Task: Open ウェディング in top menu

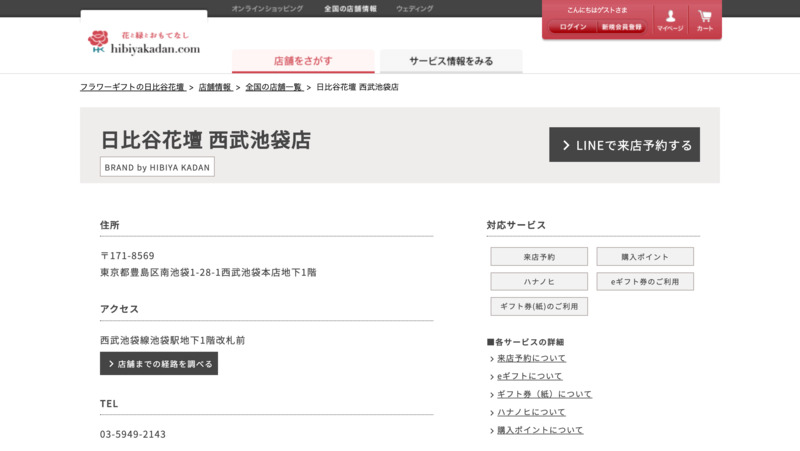Action: click(414, 9)
